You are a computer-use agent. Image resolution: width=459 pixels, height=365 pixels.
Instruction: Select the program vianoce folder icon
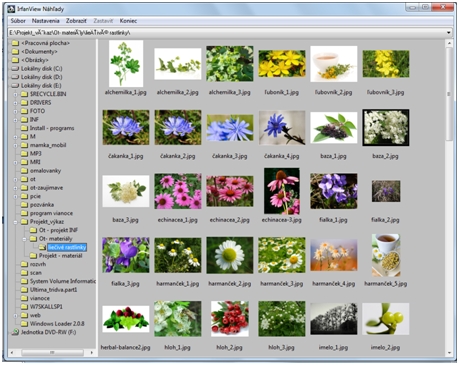(x=24, y=213)
